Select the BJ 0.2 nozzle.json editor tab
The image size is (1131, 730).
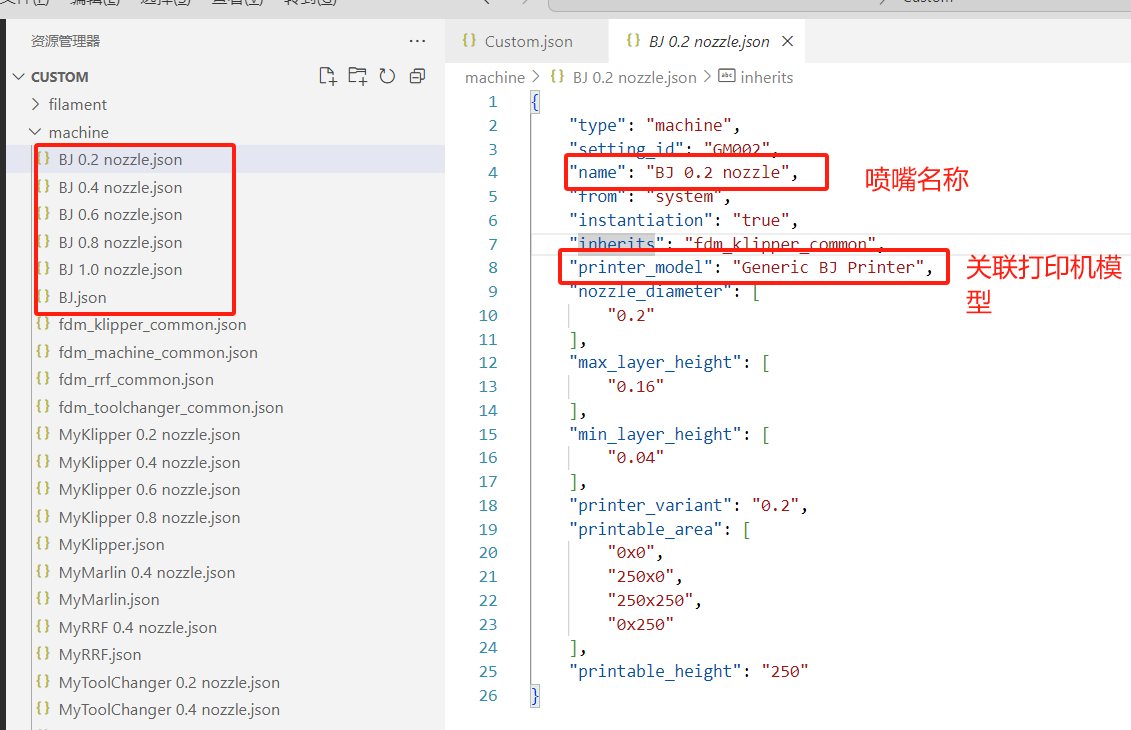click(708, 41)
